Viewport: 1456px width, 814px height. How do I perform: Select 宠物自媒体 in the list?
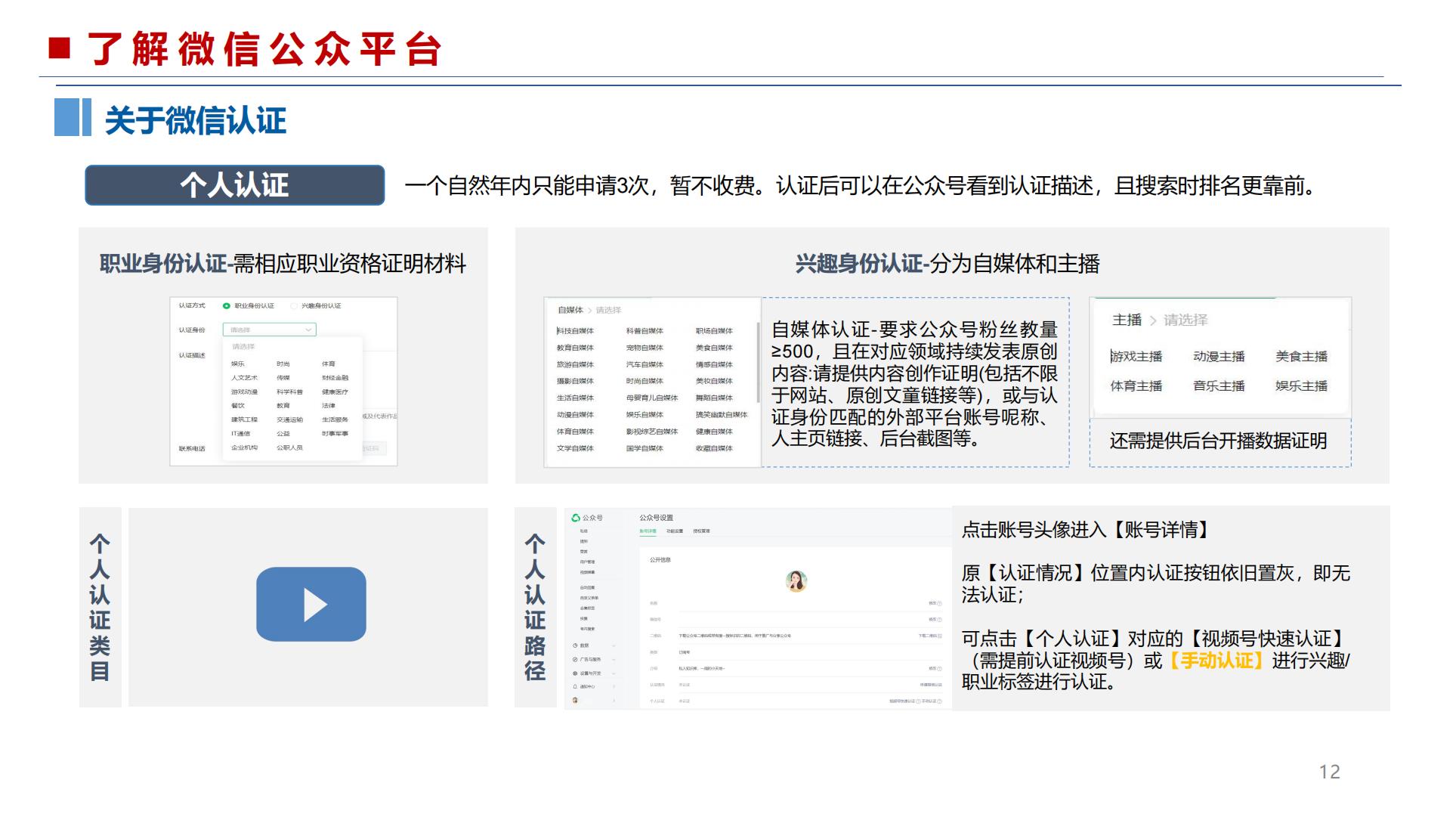(x=645, y=348)
